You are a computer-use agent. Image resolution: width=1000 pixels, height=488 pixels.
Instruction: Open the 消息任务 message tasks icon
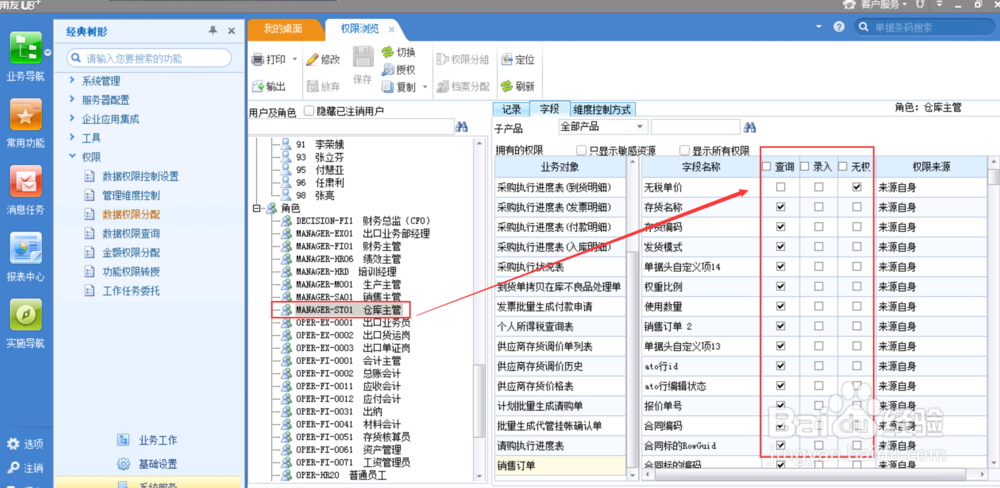[26, 181]
